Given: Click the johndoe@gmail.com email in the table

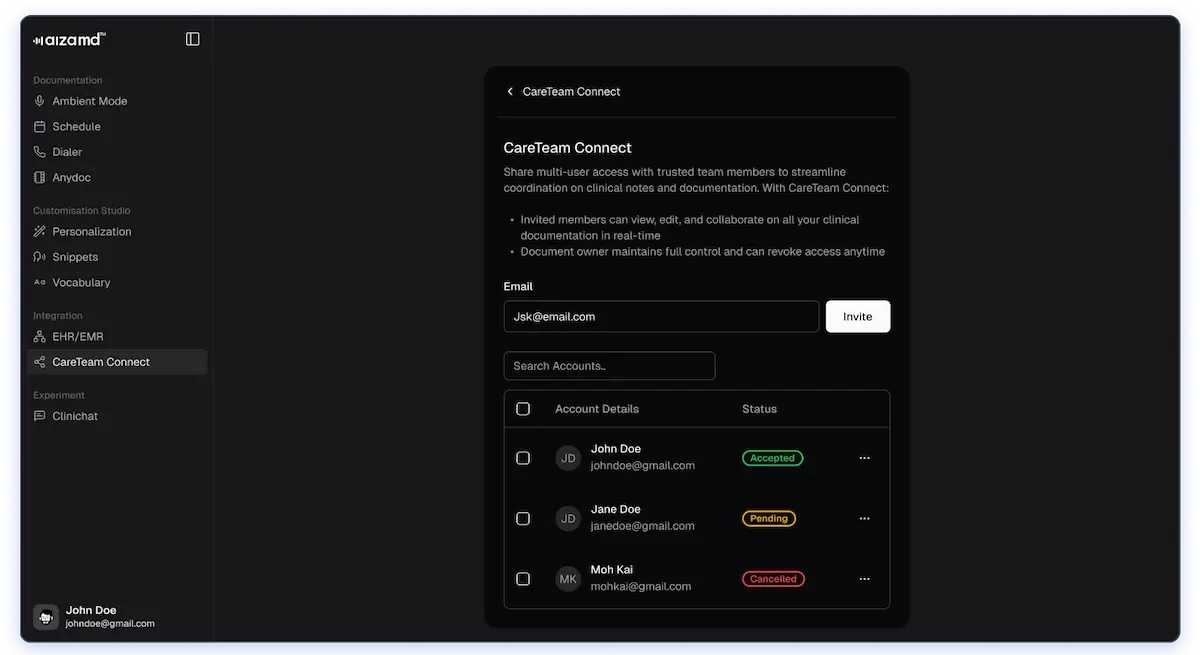Looking at the screenshot, I should tap(643, 466).
